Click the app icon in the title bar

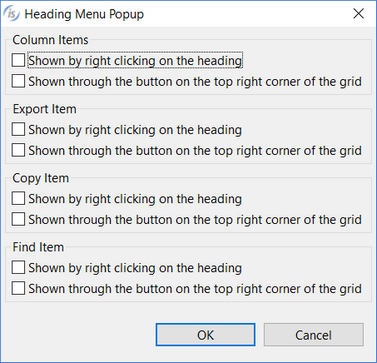[12, 14]
